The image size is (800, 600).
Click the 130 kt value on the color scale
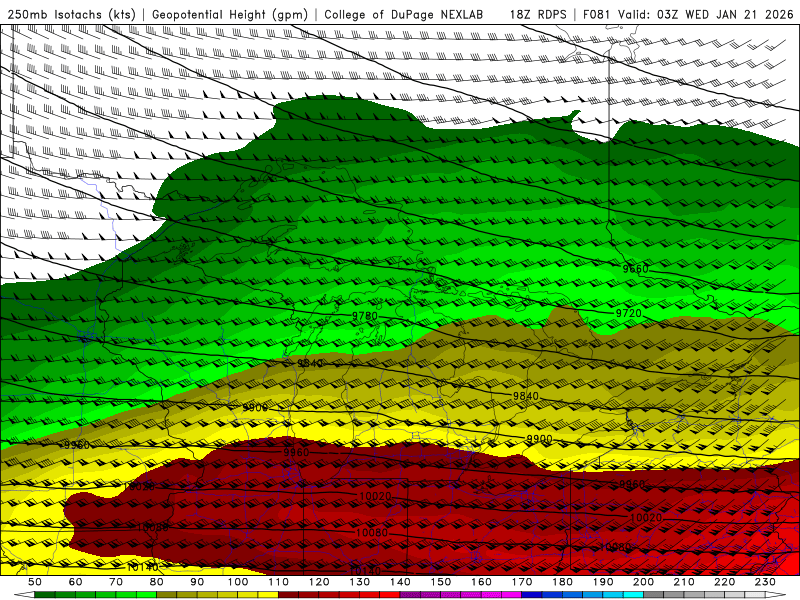(x=360, y=582)
